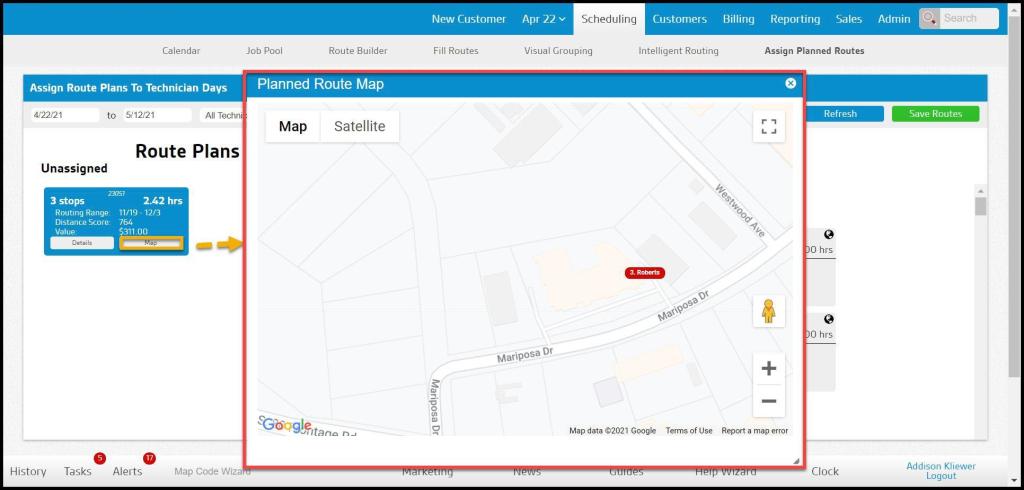The height and width of the screenshot is (490, 1024).
Task: Select the Map view type
Action: (x=293, y=127)
